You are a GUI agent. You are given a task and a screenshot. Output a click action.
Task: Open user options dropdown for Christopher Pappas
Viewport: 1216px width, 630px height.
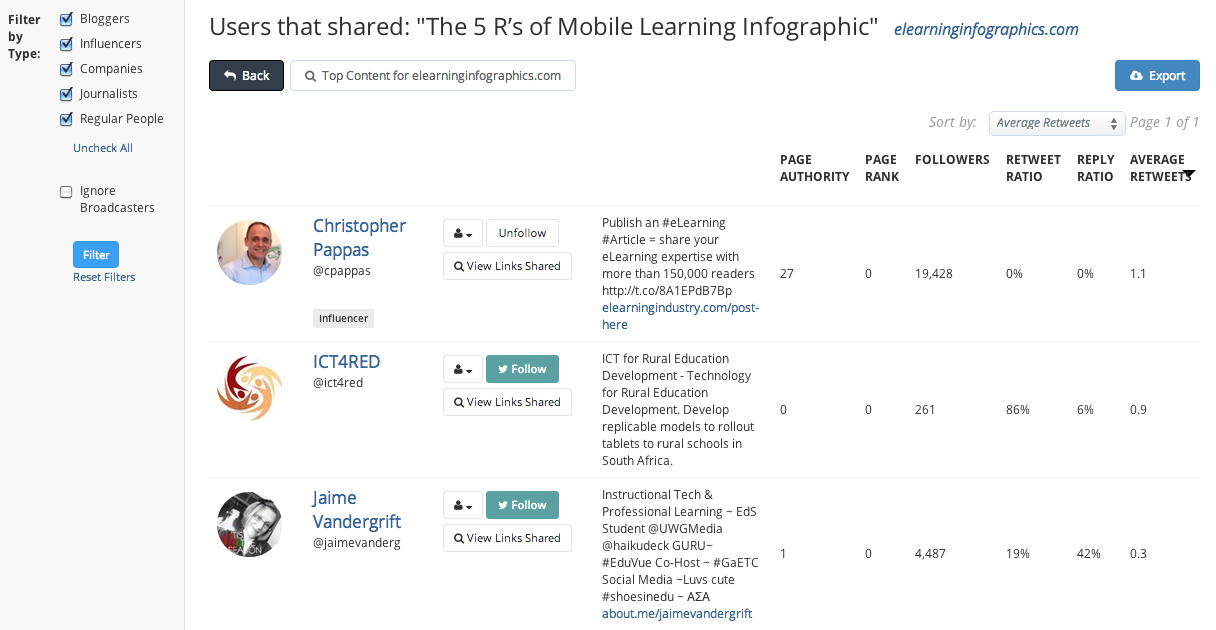(463, 233)
